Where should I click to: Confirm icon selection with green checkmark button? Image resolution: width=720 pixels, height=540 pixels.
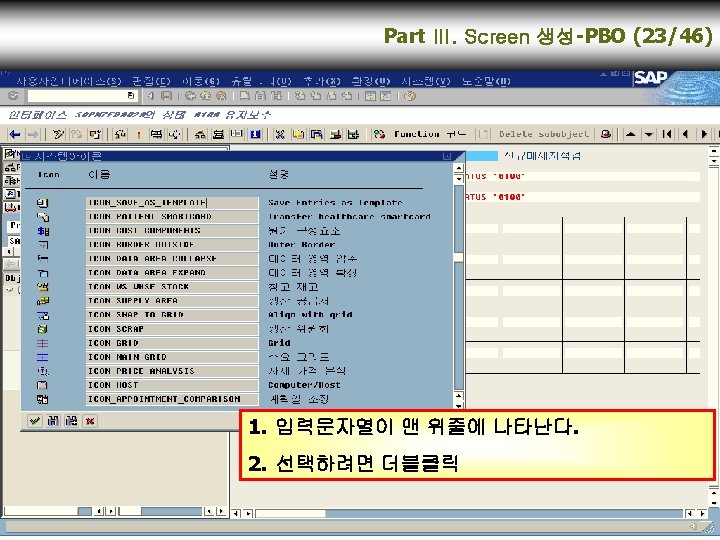click(34, 421)
